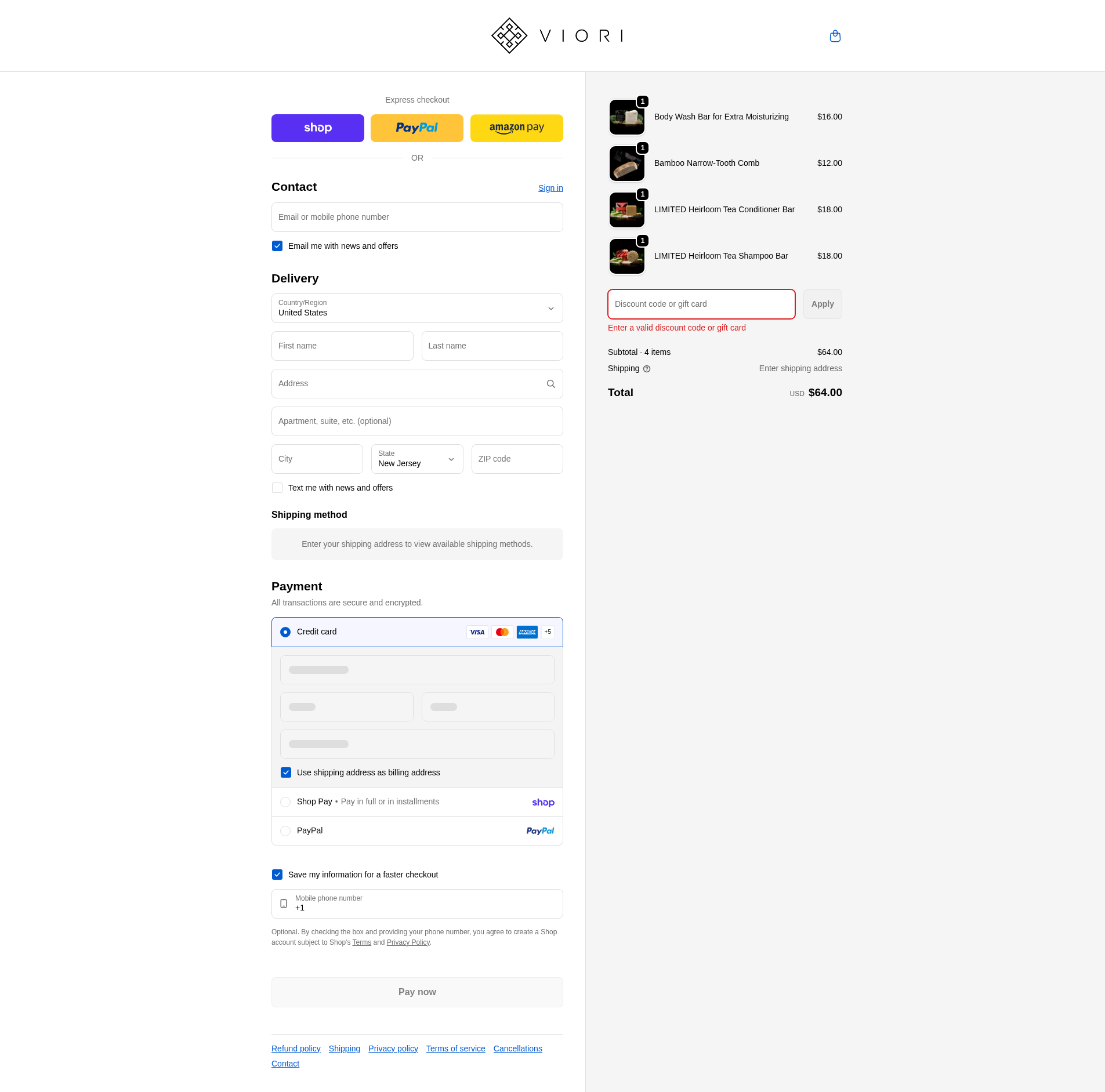1105x1092 pixels.
Task: Click the address search magnifier icon
Action: tap(550, 384)
